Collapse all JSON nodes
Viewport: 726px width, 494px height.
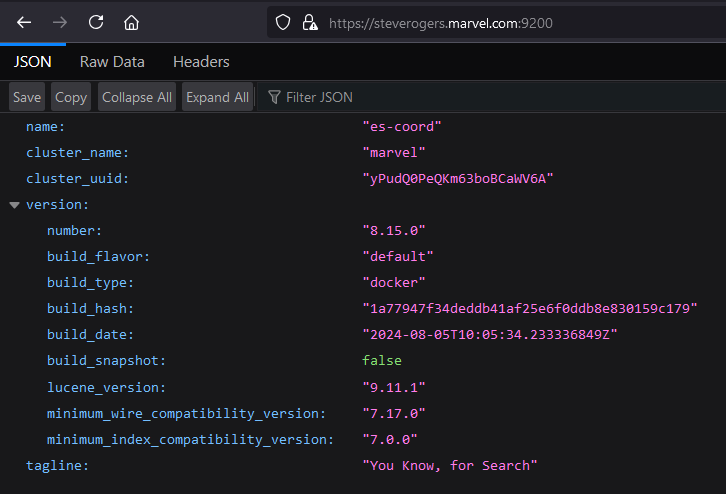pos(137,97)
